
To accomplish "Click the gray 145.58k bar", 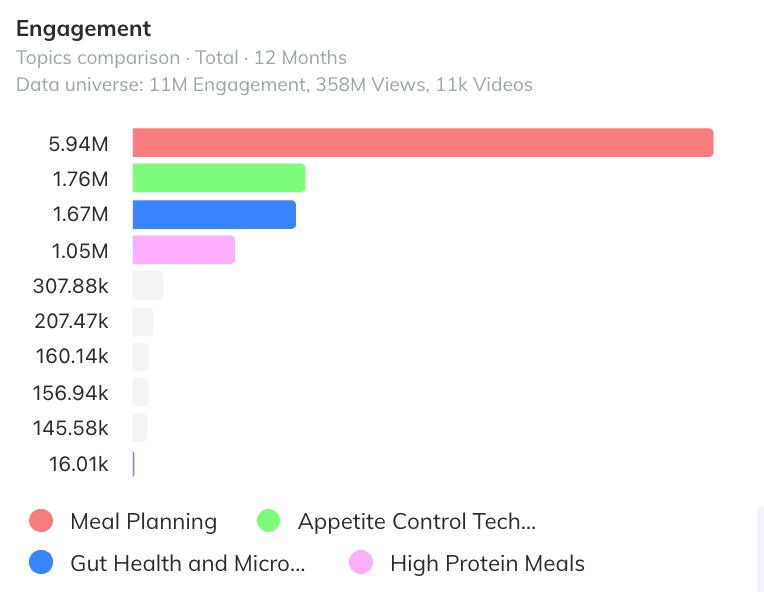I will point(140,428).
